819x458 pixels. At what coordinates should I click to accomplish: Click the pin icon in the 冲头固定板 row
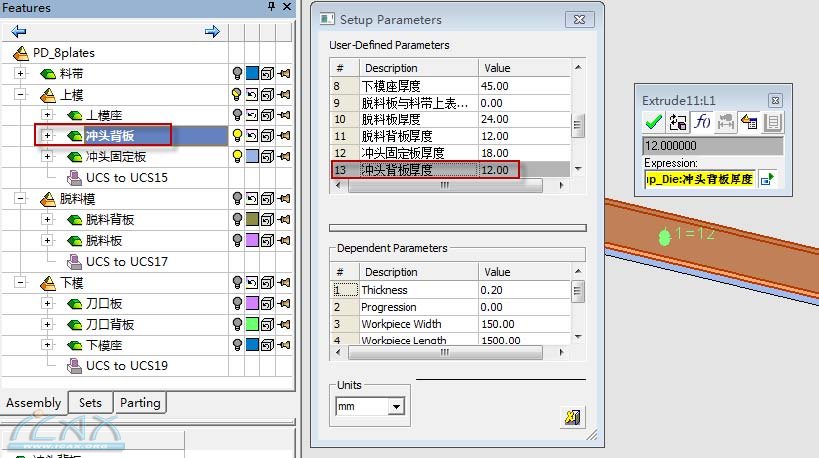click(x=284, y=156)
